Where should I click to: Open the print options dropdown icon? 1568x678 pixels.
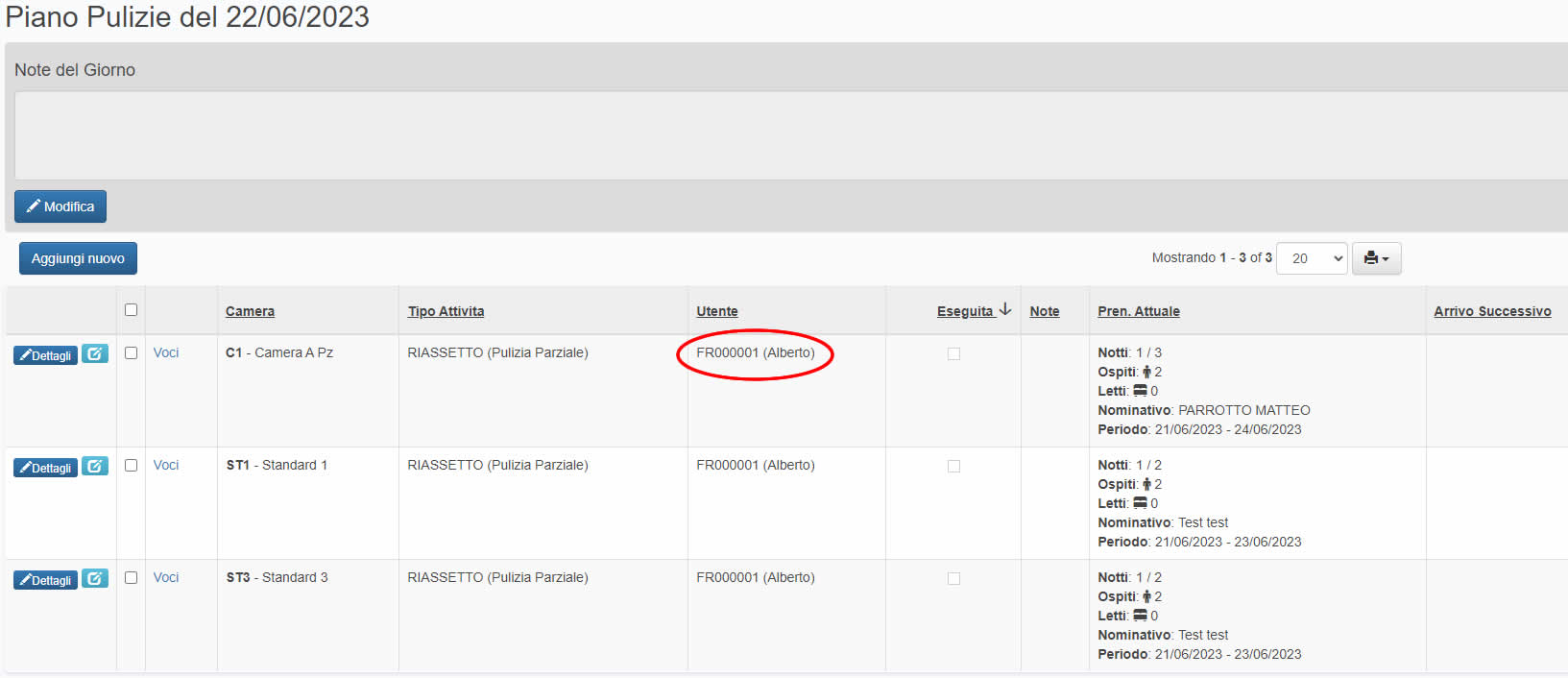click(1376, 258)
